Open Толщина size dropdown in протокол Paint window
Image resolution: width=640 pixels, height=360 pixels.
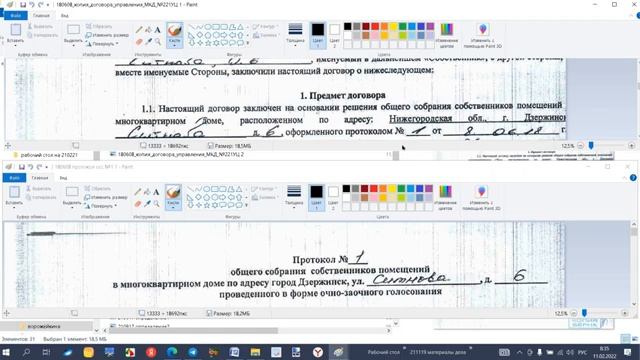tap(294, 197)
